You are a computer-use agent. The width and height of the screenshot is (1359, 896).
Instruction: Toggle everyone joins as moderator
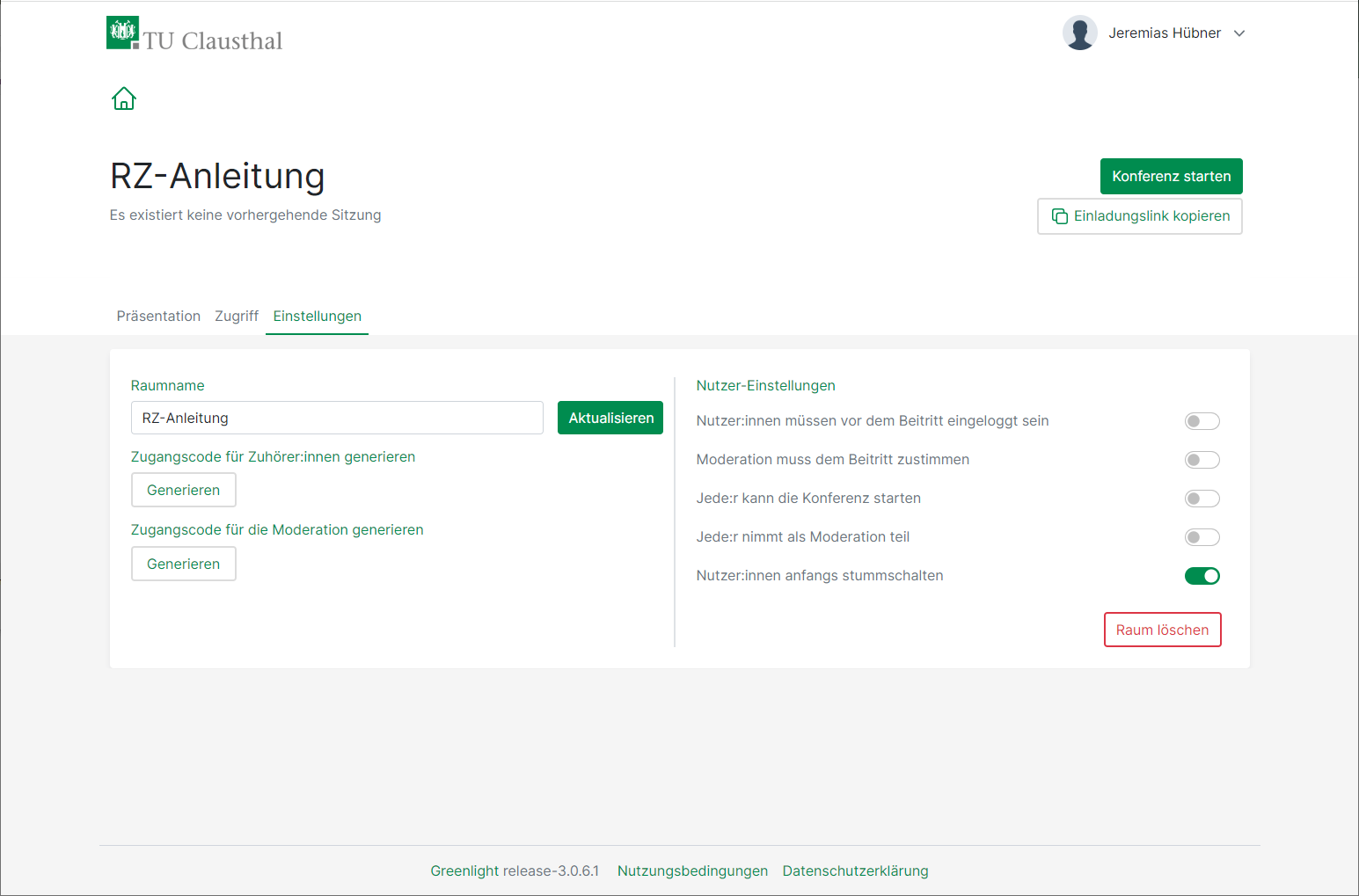[1202, 537]
